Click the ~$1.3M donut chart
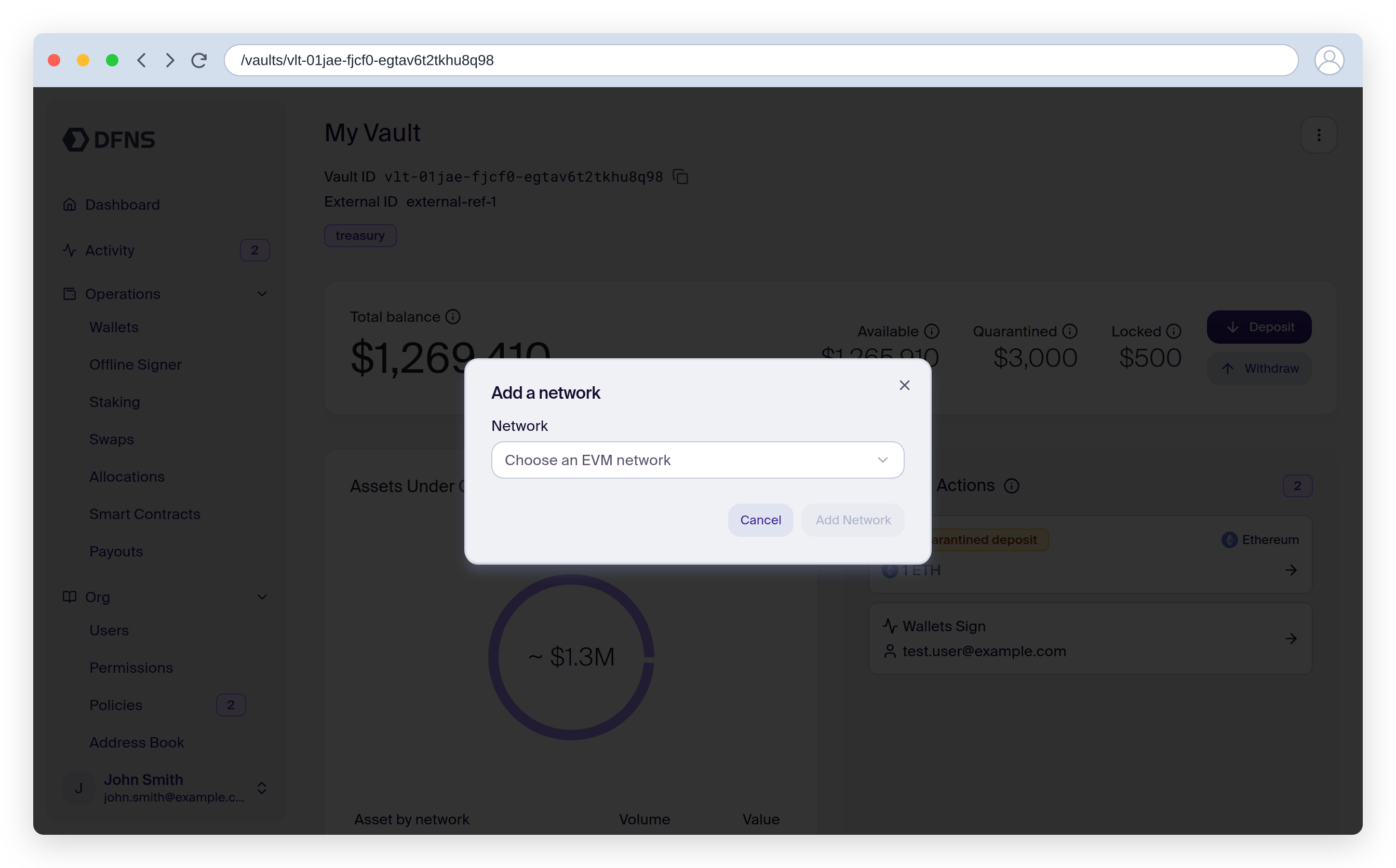The image size is (1396, 868). 571,657
